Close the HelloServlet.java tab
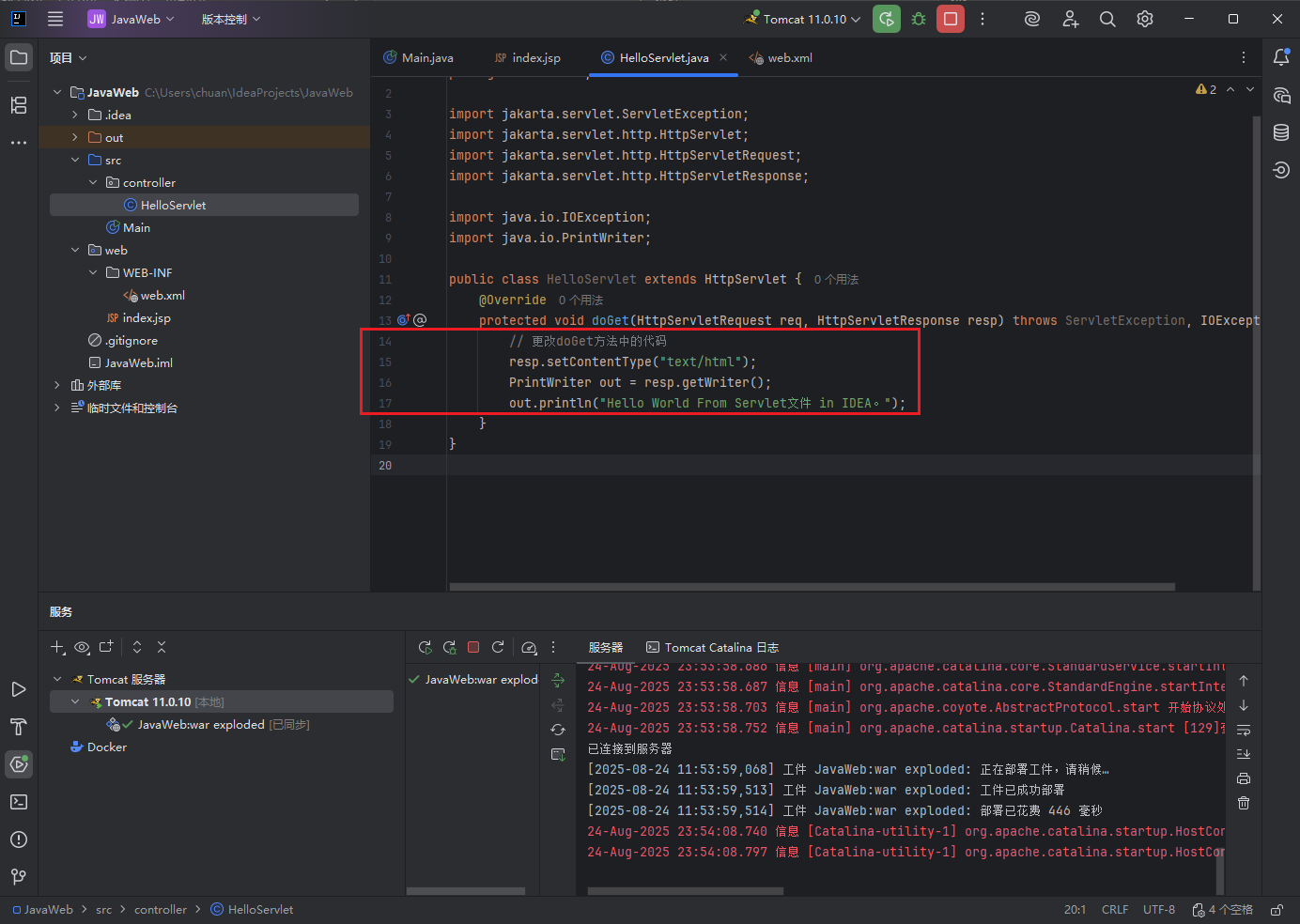Viewport: 1300px width, 924px height. tap(723, 57)
